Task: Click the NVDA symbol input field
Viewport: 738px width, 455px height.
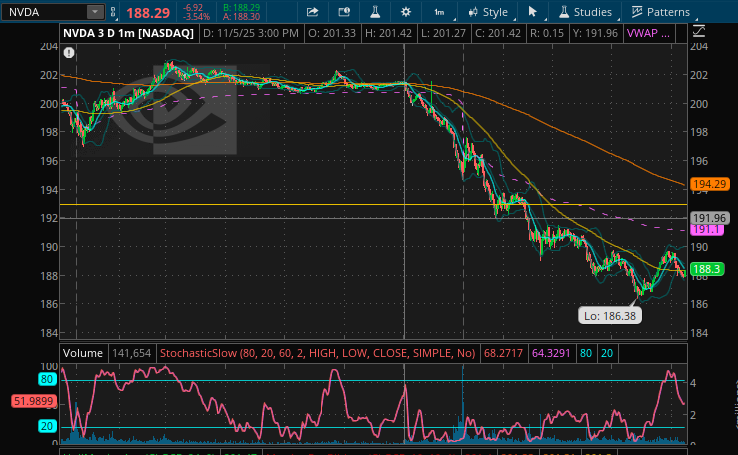Action: pos(42,12)
